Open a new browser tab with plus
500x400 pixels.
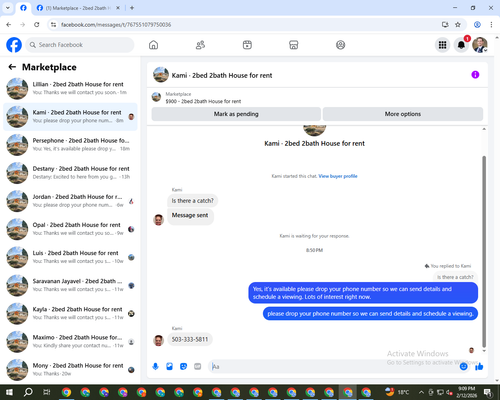tap(132, 8)
